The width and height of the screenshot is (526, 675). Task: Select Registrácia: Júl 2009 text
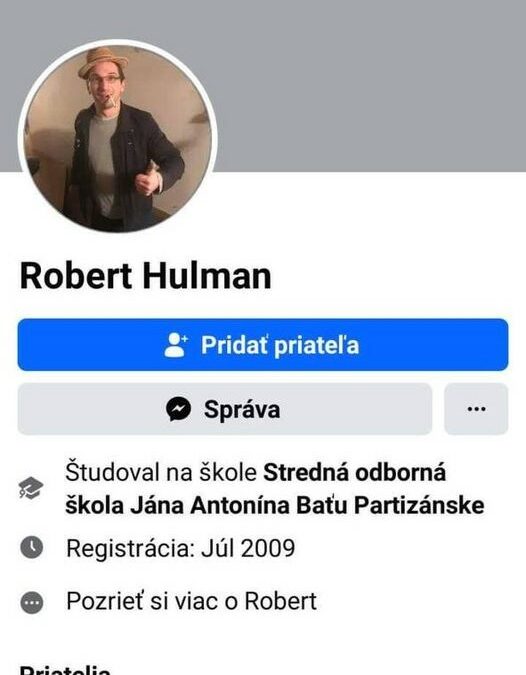(180, 548)
